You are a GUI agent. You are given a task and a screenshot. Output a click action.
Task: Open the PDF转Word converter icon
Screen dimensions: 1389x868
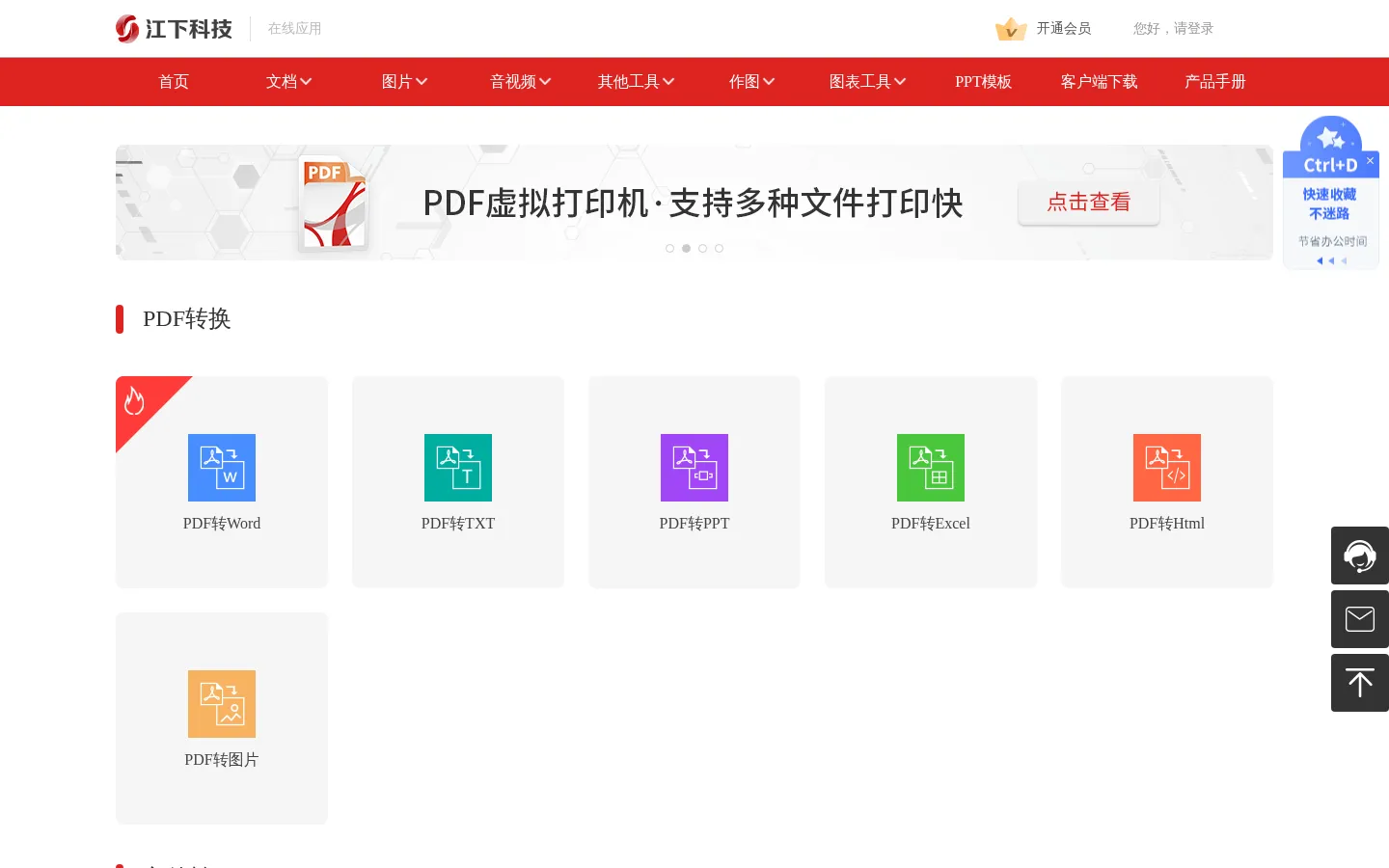pyautogui.click(x=222, y=468)
